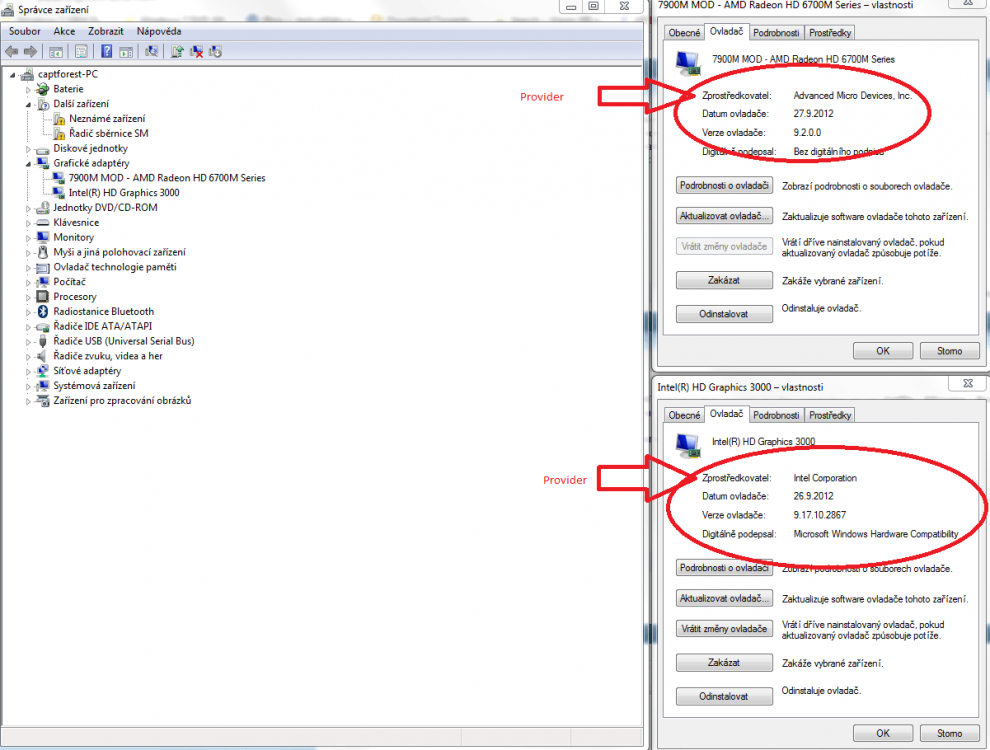
Task: Click the Radiostanice Bluetooth icon
Action: tap(43, 312)
